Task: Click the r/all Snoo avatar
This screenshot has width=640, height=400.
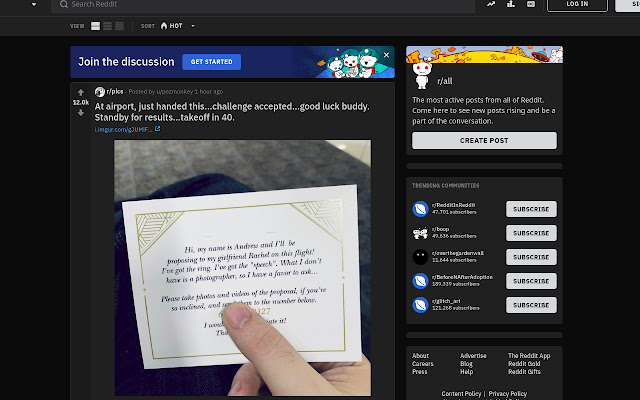Action: point(422,75)
